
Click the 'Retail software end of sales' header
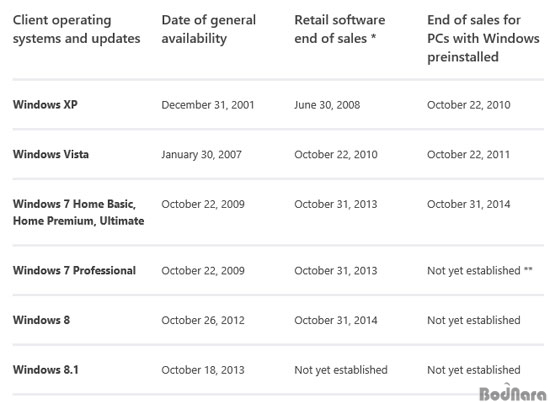click(340, 29)
